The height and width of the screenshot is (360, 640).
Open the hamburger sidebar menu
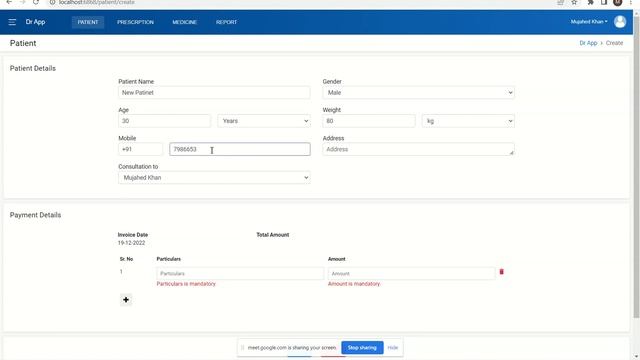(12, 22)
